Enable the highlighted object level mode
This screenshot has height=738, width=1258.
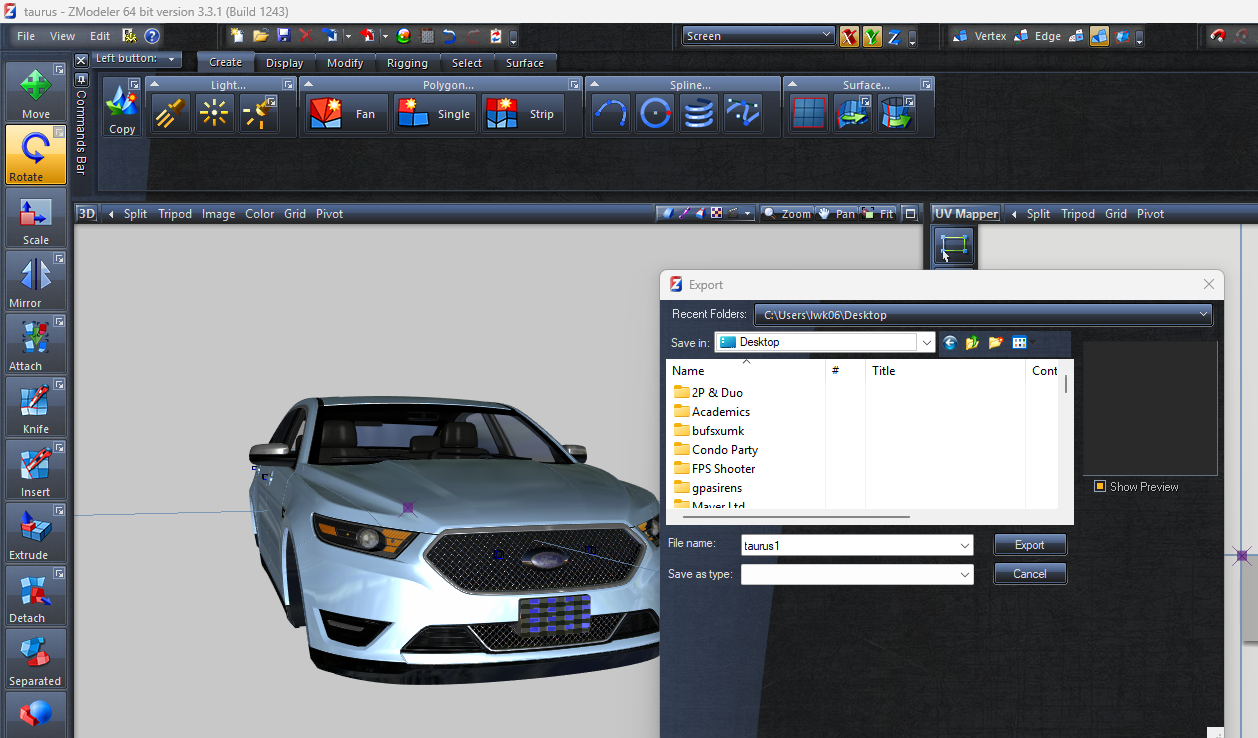pos(1099,36)
